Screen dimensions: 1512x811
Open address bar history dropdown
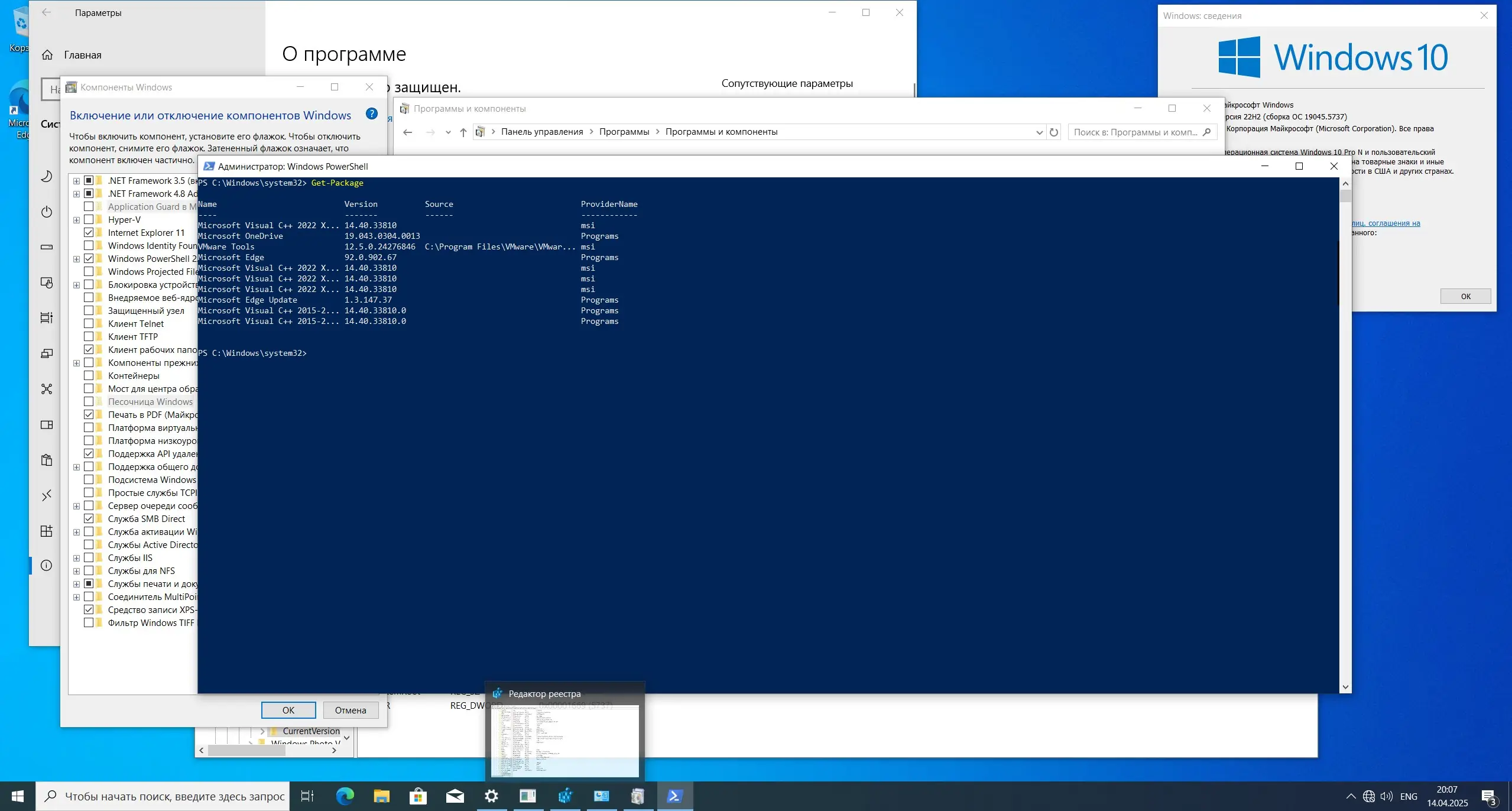coord(1039,132)
